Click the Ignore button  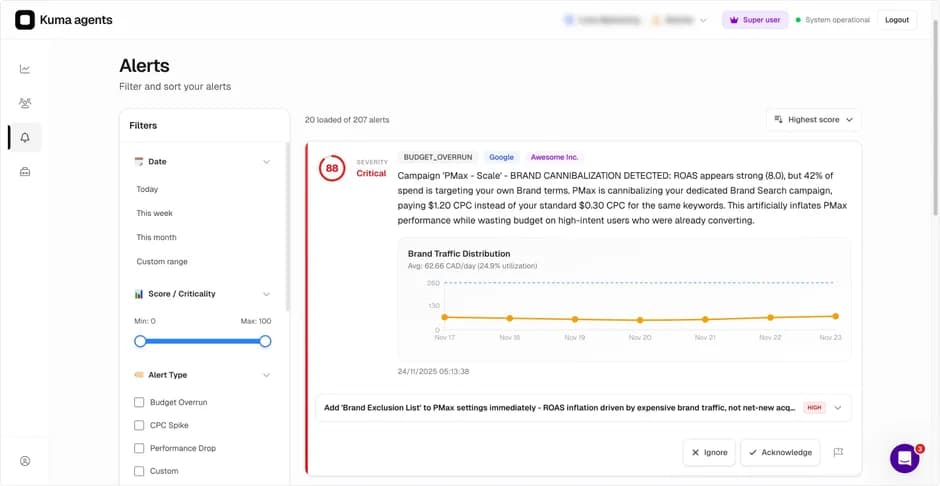(x=709, y=452)
